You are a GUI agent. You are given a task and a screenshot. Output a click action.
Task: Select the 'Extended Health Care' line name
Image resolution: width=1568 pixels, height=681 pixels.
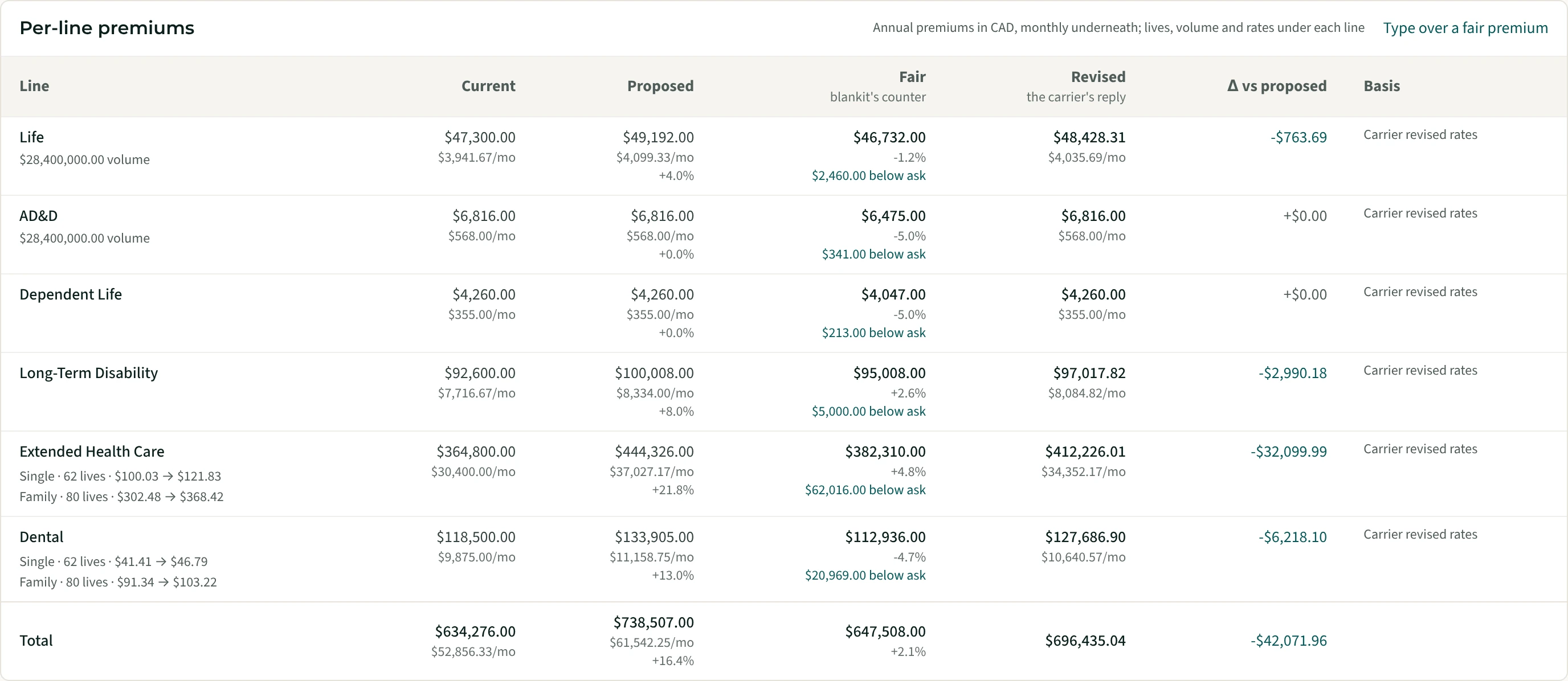[92, 451]
